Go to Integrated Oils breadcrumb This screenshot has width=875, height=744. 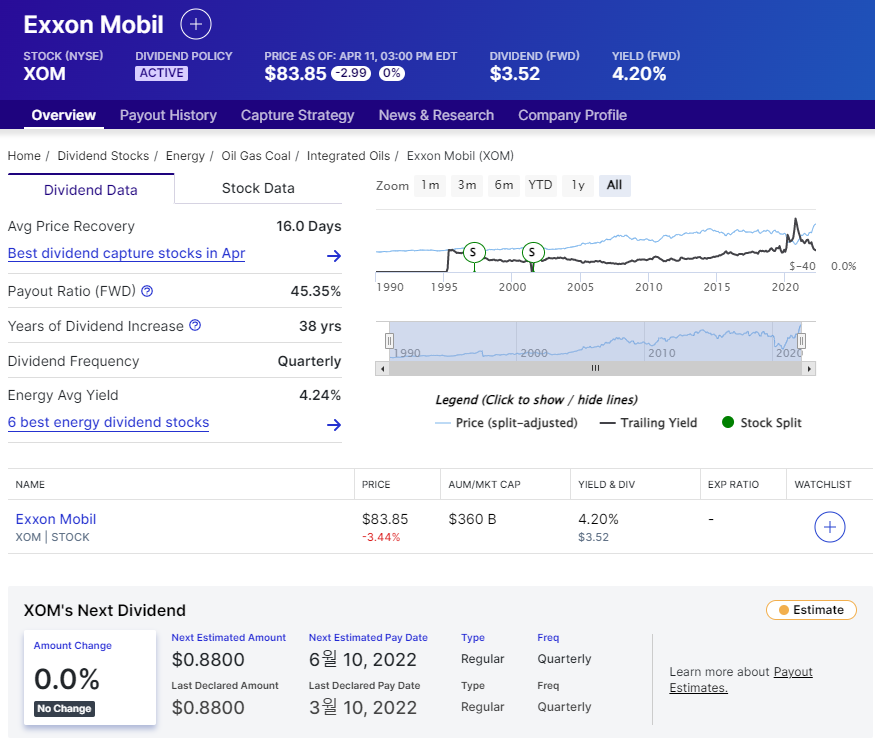348,156
